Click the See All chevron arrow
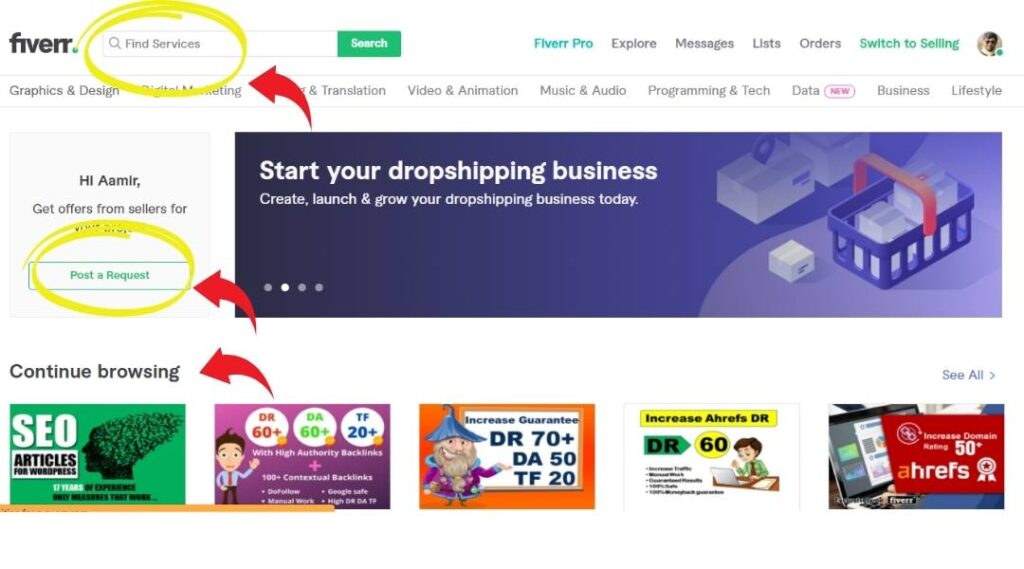The height and width of the screenshot is (569, 1024). tap(992, 375)
